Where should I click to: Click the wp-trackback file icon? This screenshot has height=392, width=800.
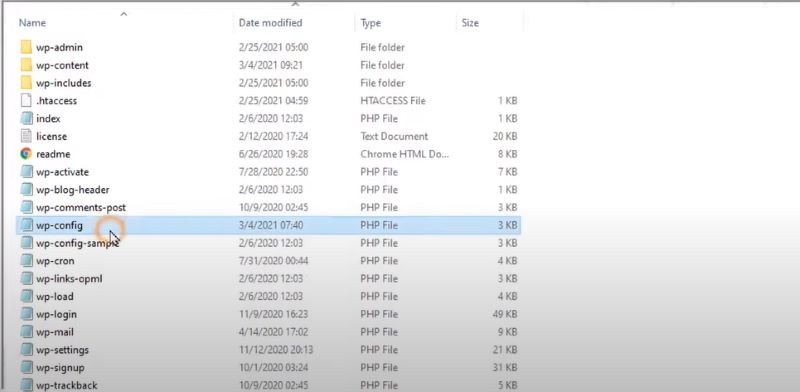(26, 385)
